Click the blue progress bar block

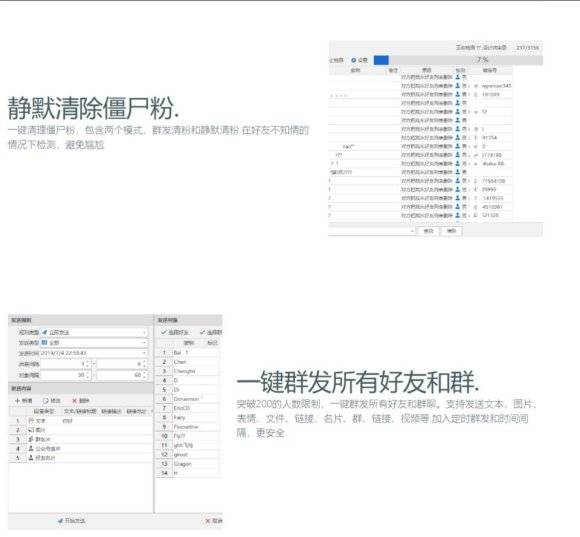(381, 60)
